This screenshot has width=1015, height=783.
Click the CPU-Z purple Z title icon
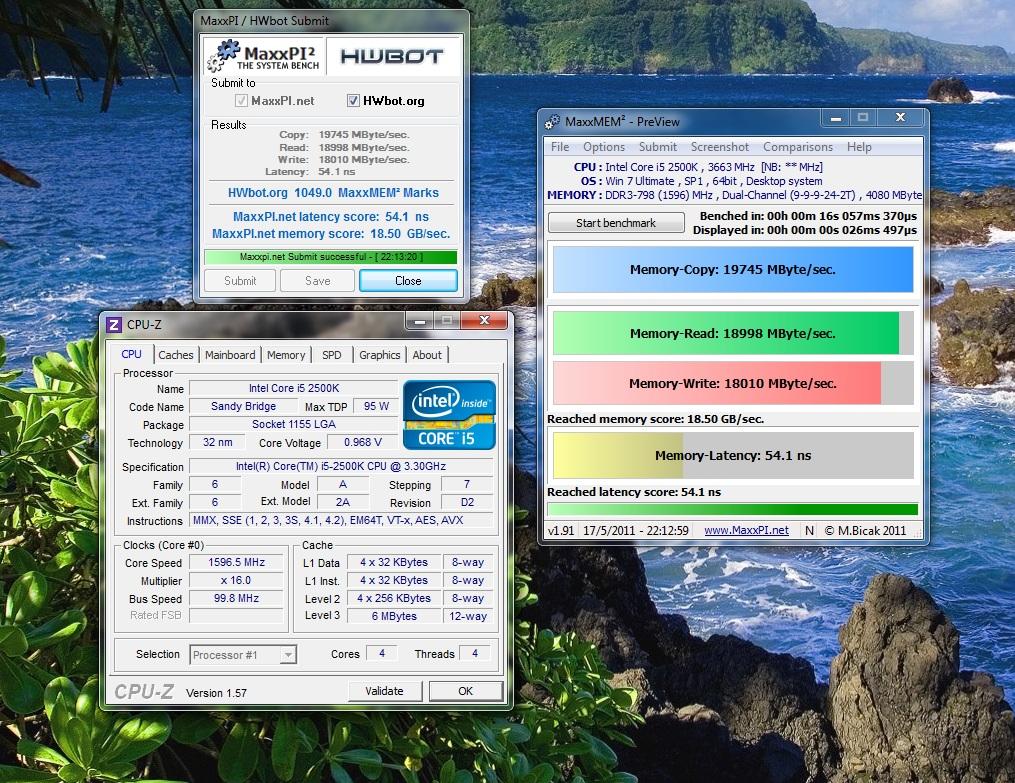(x=114, y=325)
